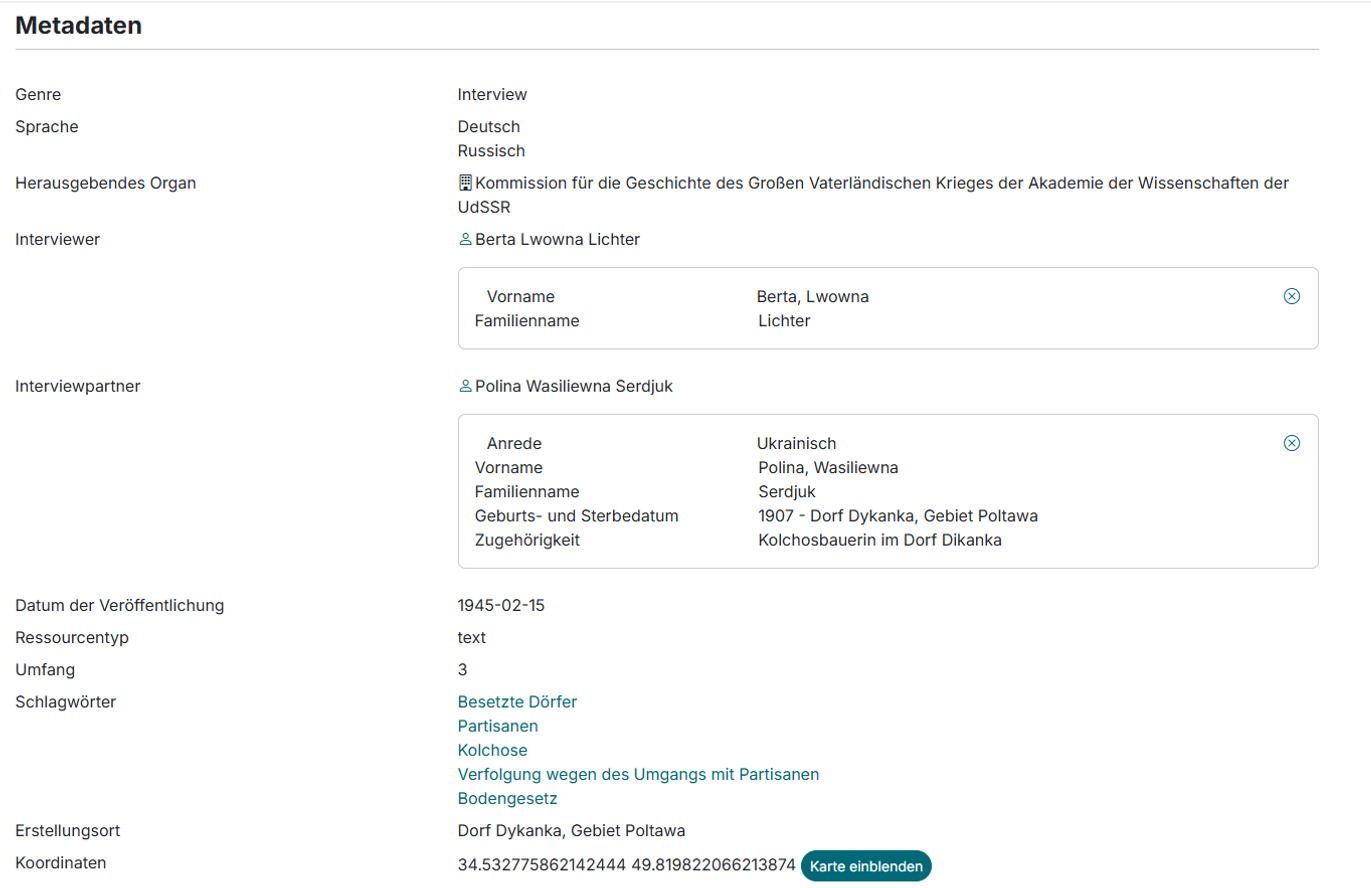
Task: Click the person icon beside Berta Lwowna Lichter
Action: pos(464,240)
